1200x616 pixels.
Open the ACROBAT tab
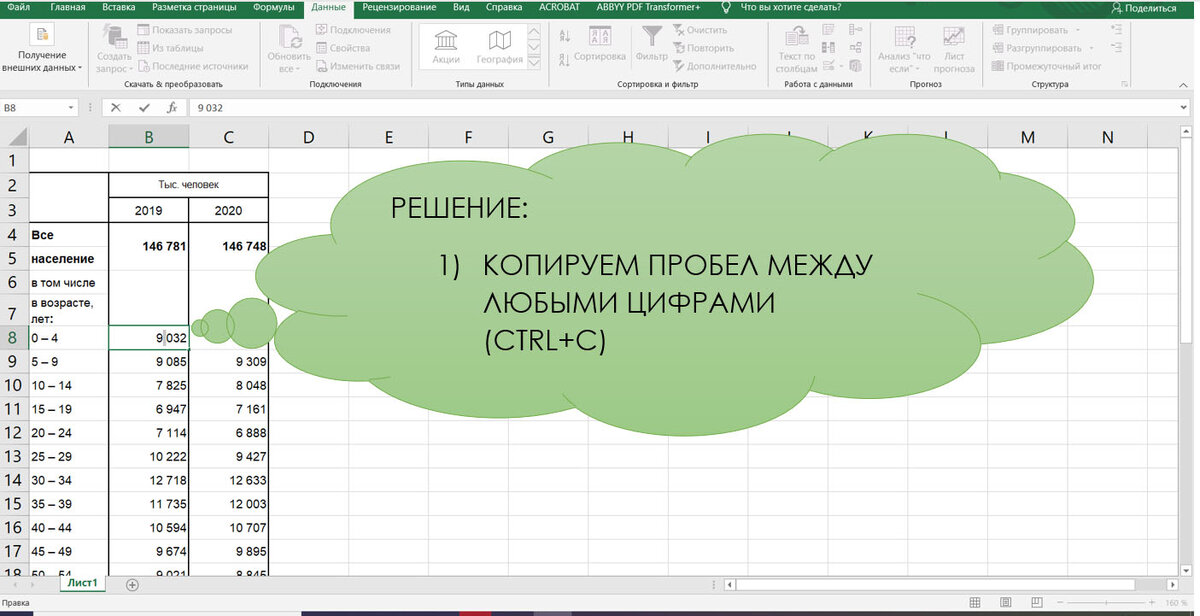coord(560,7)
